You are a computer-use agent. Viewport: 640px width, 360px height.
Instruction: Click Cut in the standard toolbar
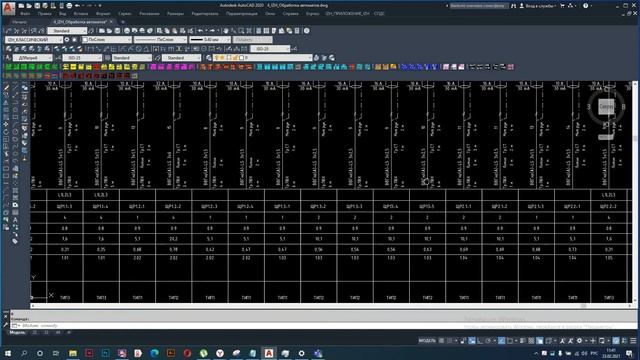coord(159,31)
